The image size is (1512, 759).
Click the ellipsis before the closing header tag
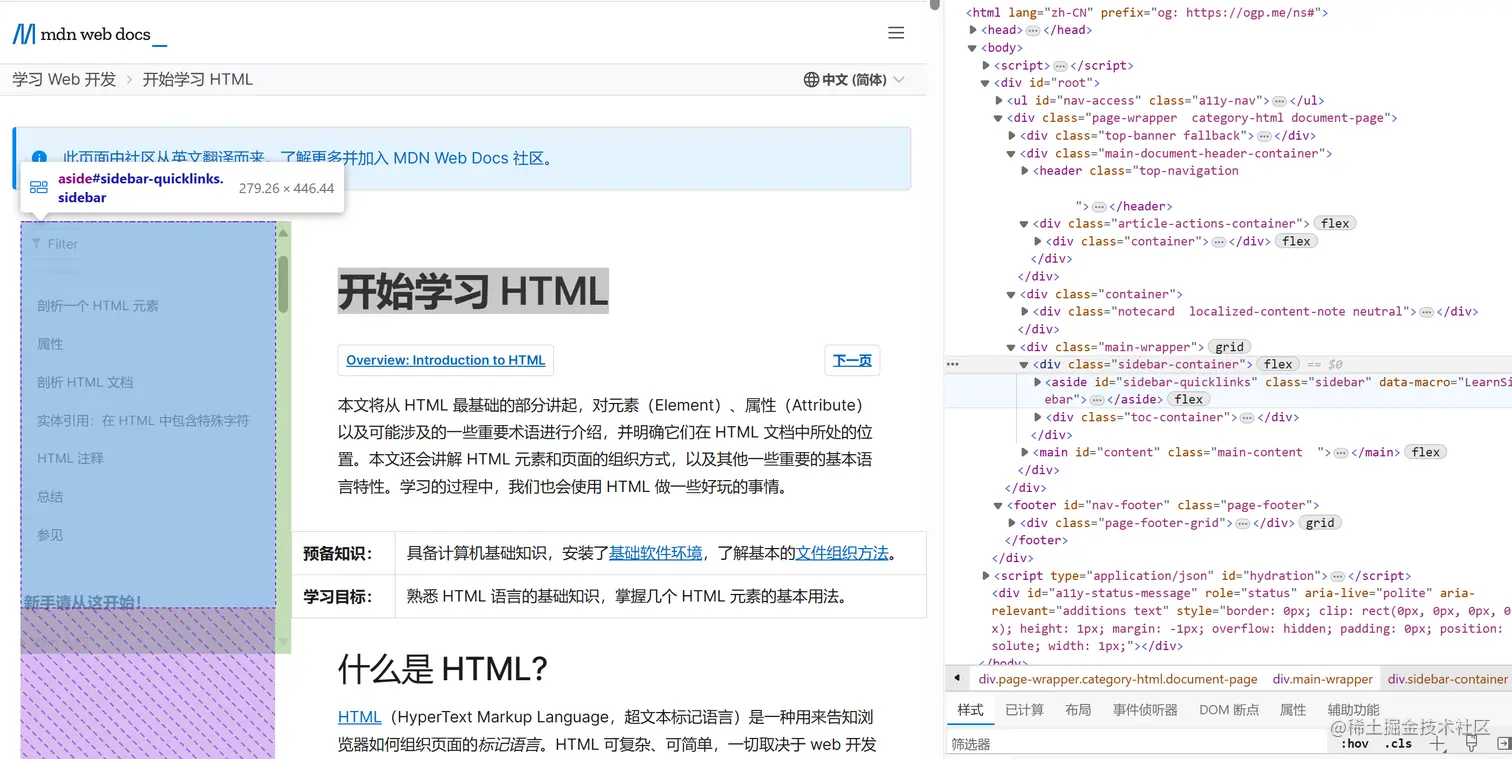pyautogui.click(x=1098, y=206)
